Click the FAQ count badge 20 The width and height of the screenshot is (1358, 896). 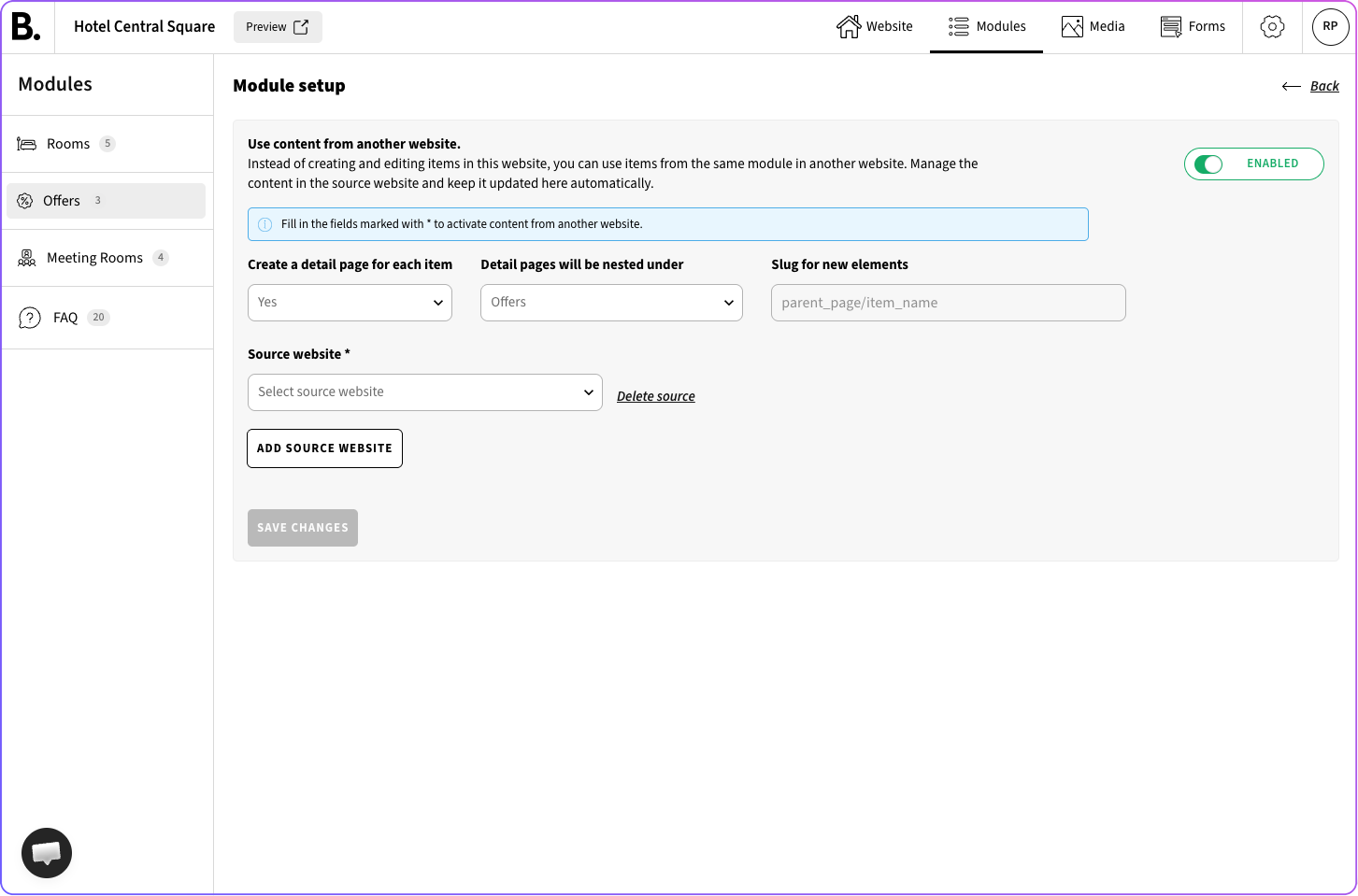99,318
